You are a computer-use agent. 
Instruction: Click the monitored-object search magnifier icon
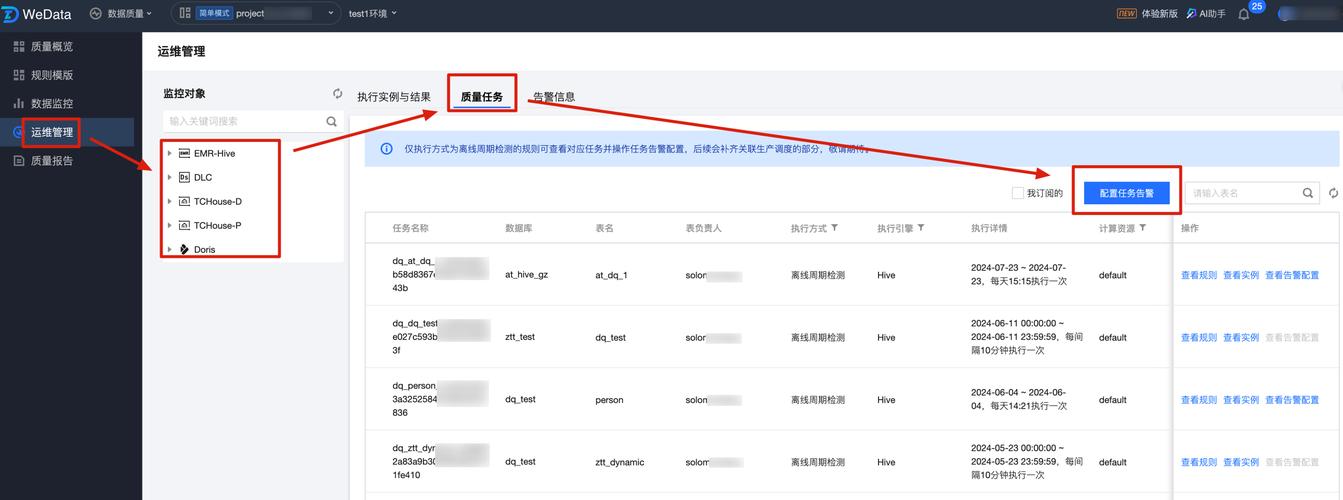tap(332, 121)
